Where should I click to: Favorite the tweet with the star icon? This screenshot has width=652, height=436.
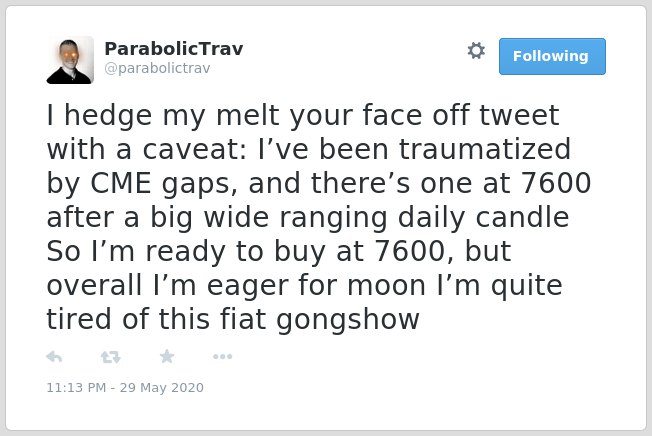point(167,356)
